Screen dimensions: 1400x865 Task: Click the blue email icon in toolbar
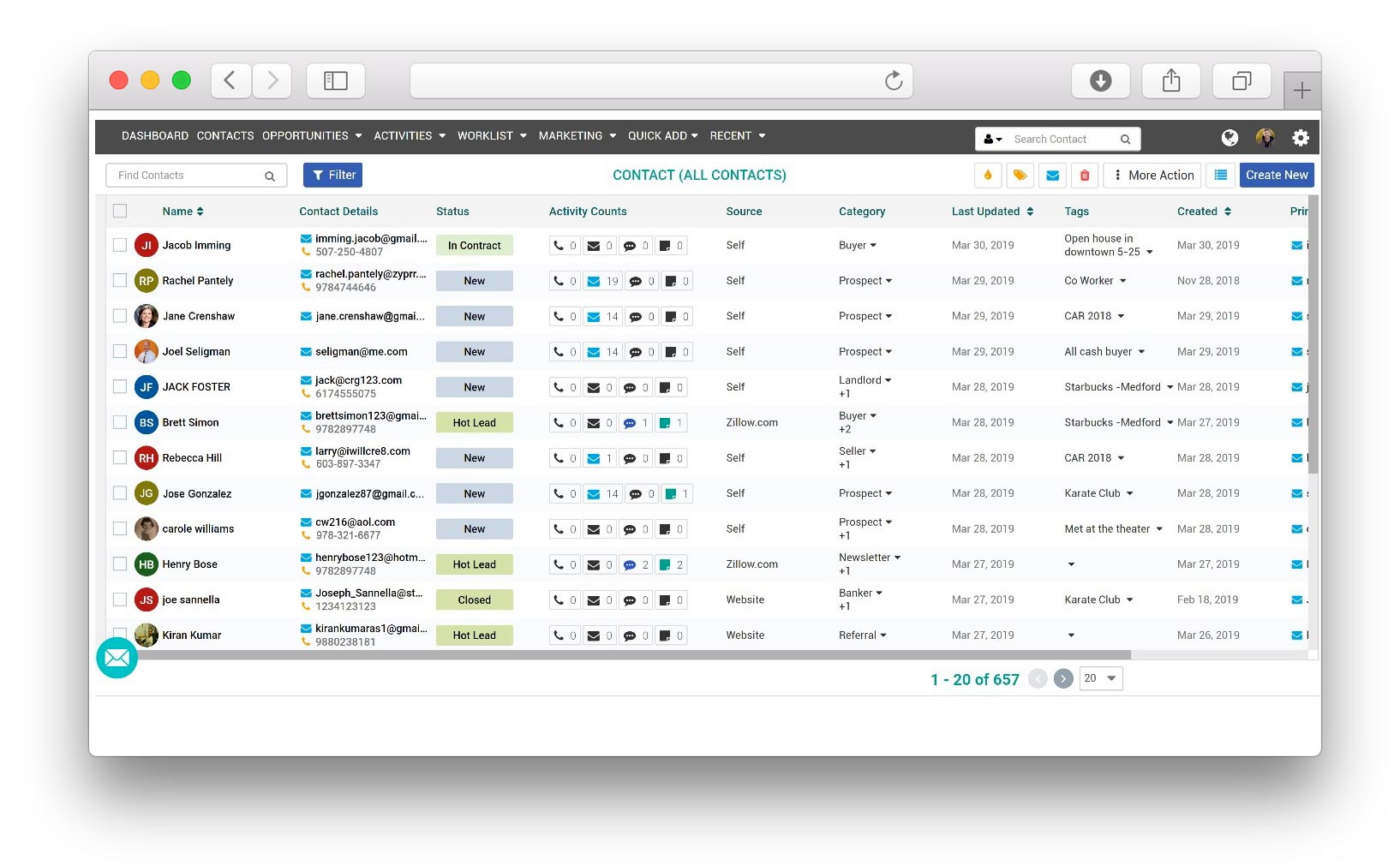(1052, 175)
